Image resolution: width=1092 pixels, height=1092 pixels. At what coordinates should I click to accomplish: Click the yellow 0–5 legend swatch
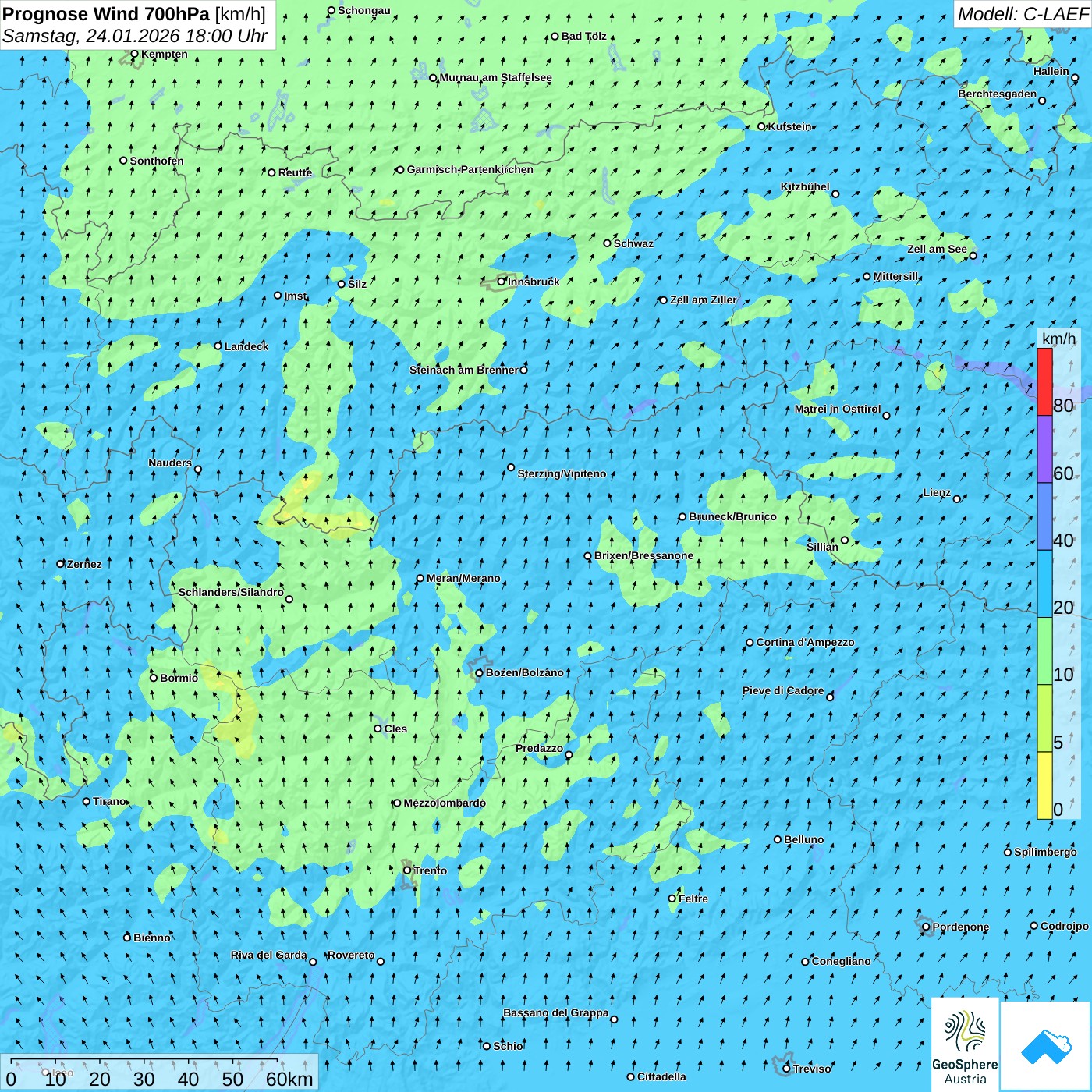coord(1044,785)
